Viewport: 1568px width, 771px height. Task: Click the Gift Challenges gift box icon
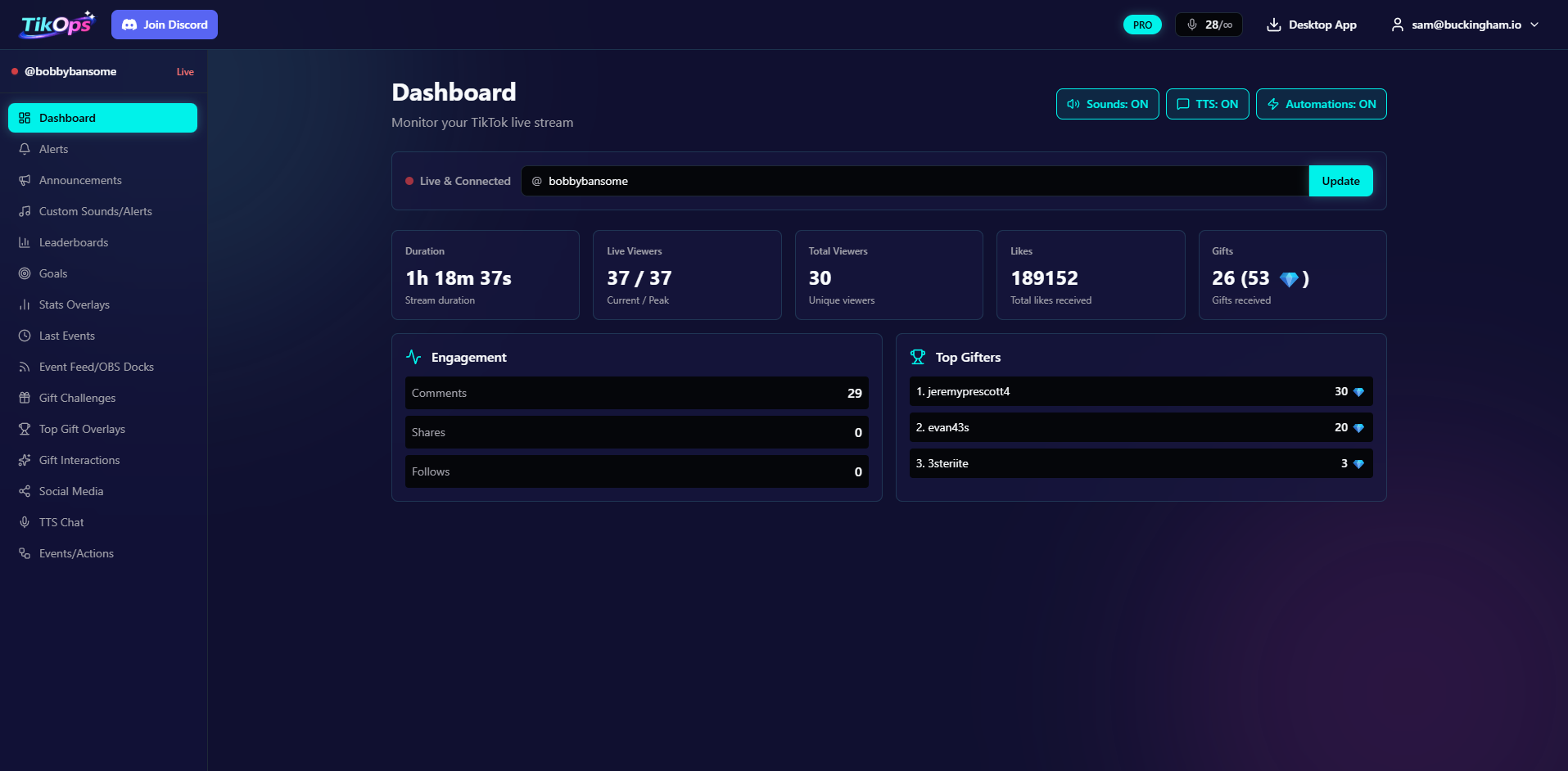(x=25, y=398)
